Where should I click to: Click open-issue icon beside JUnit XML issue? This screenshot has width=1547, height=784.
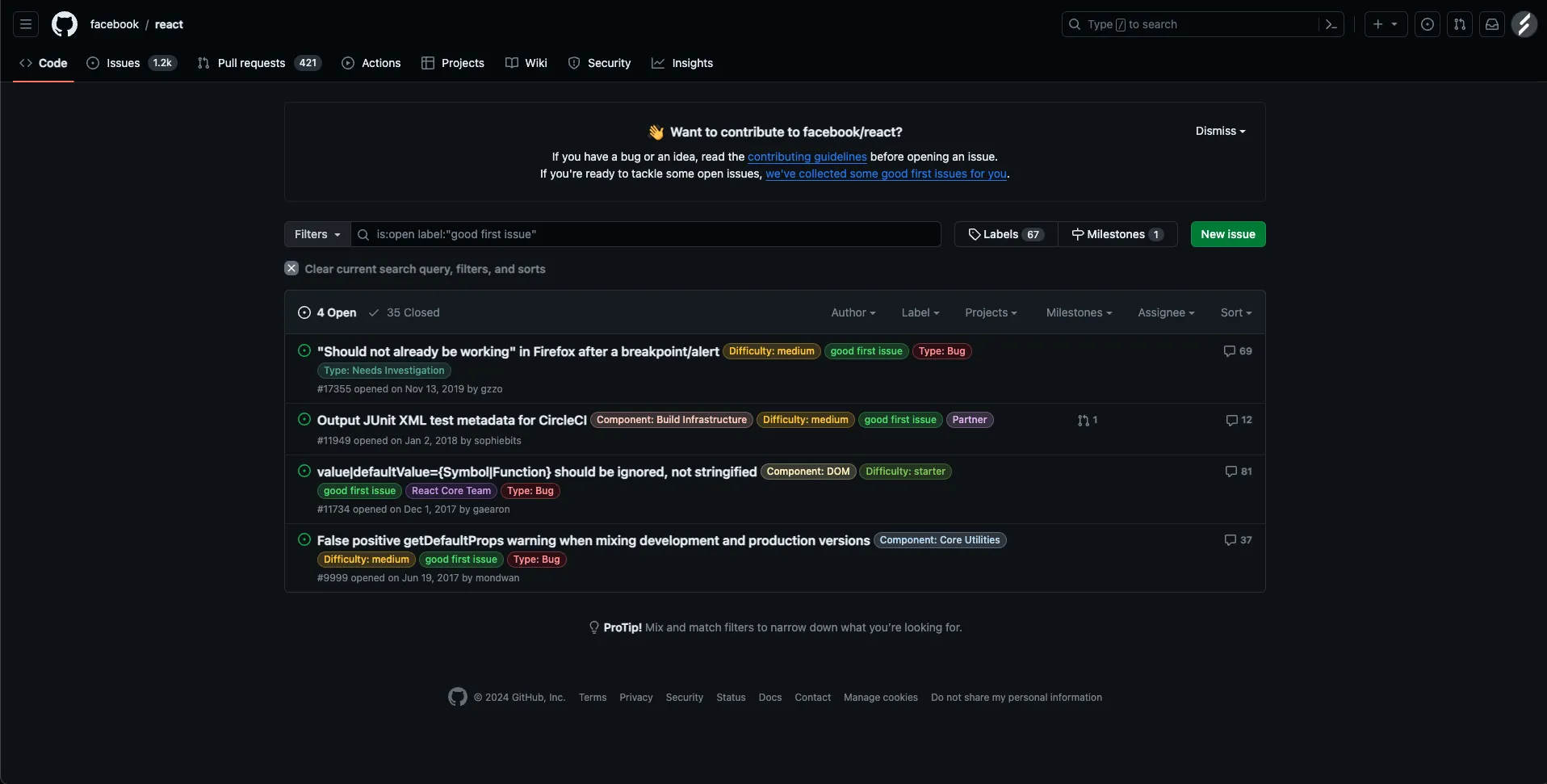pos(304,419)
